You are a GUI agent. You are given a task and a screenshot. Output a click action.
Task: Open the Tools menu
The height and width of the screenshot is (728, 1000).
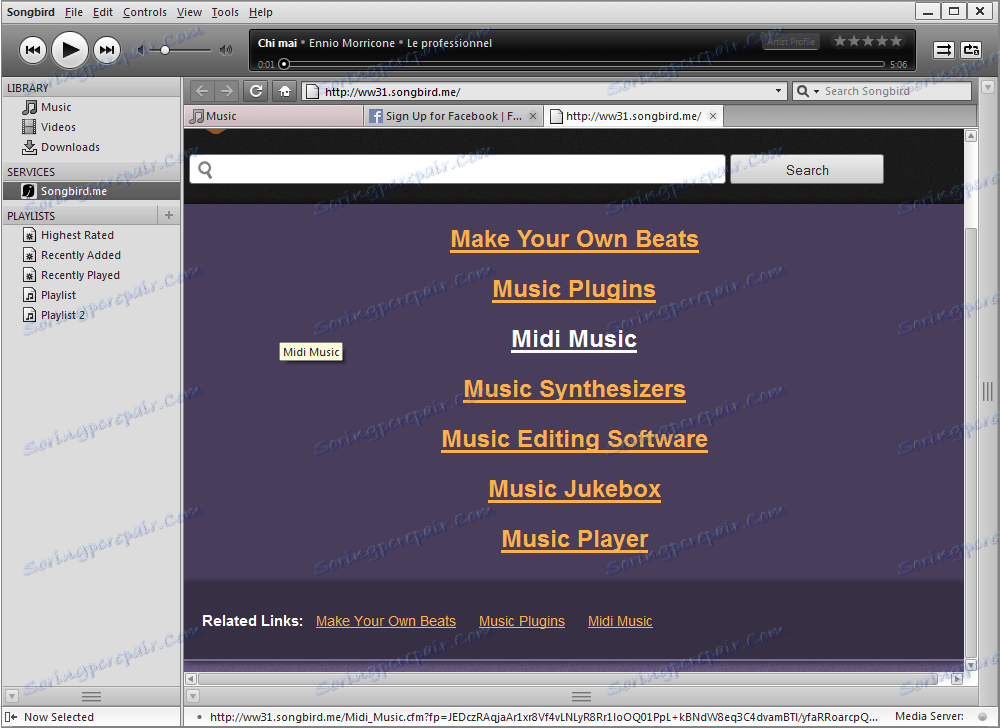click(224, 12)
